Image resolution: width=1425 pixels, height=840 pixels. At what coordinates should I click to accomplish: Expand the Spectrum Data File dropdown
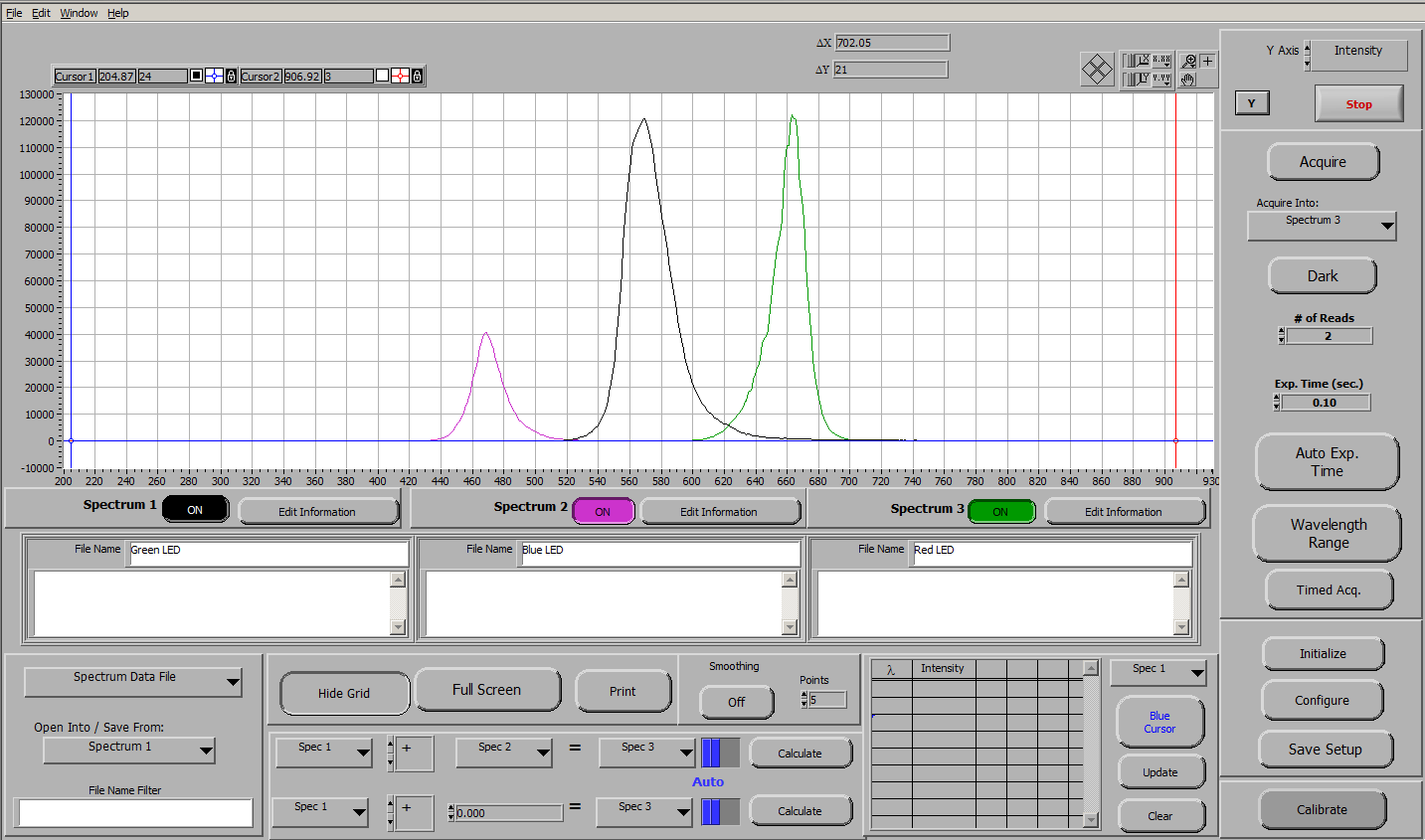pyautogui.click(x=133, y=682)
